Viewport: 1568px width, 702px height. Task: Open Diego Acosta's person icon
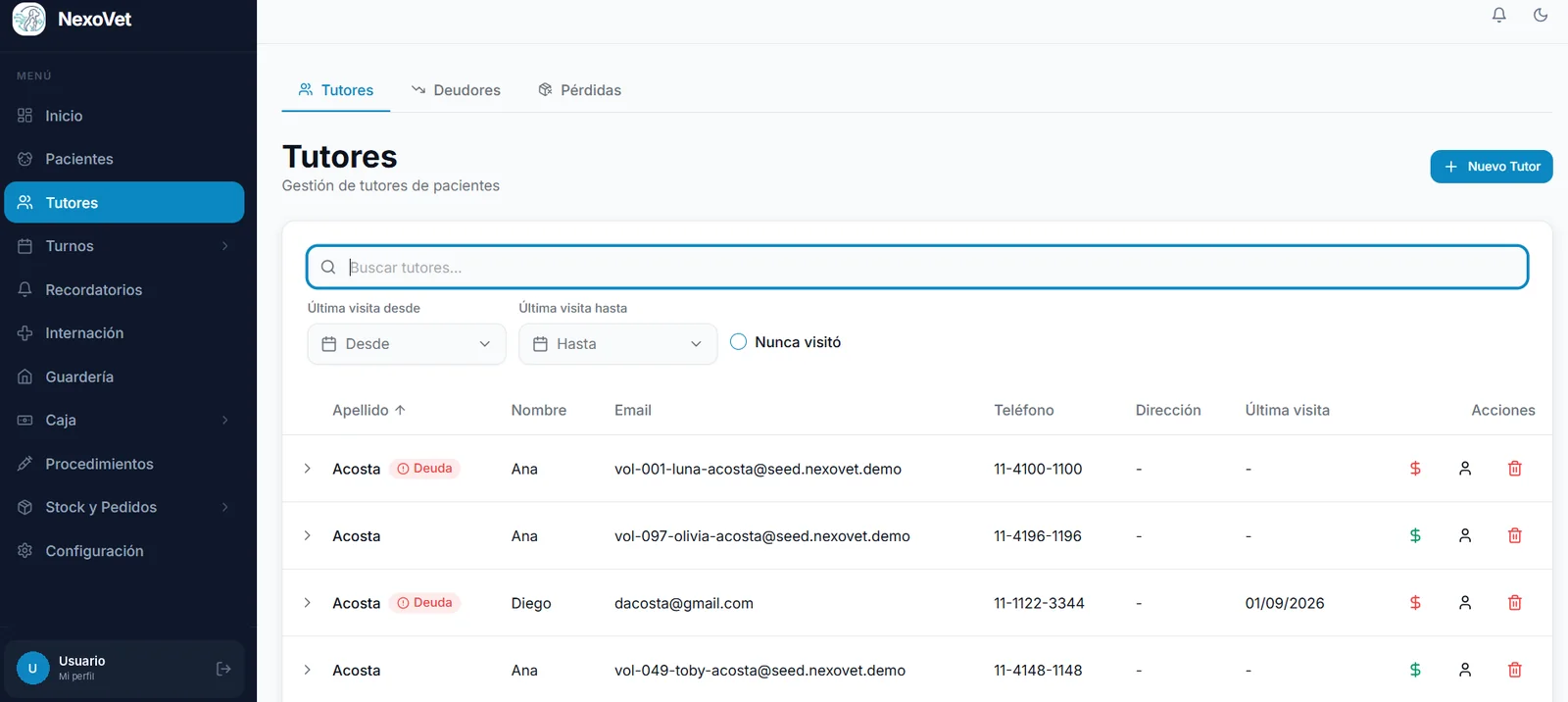[1465, 603]
